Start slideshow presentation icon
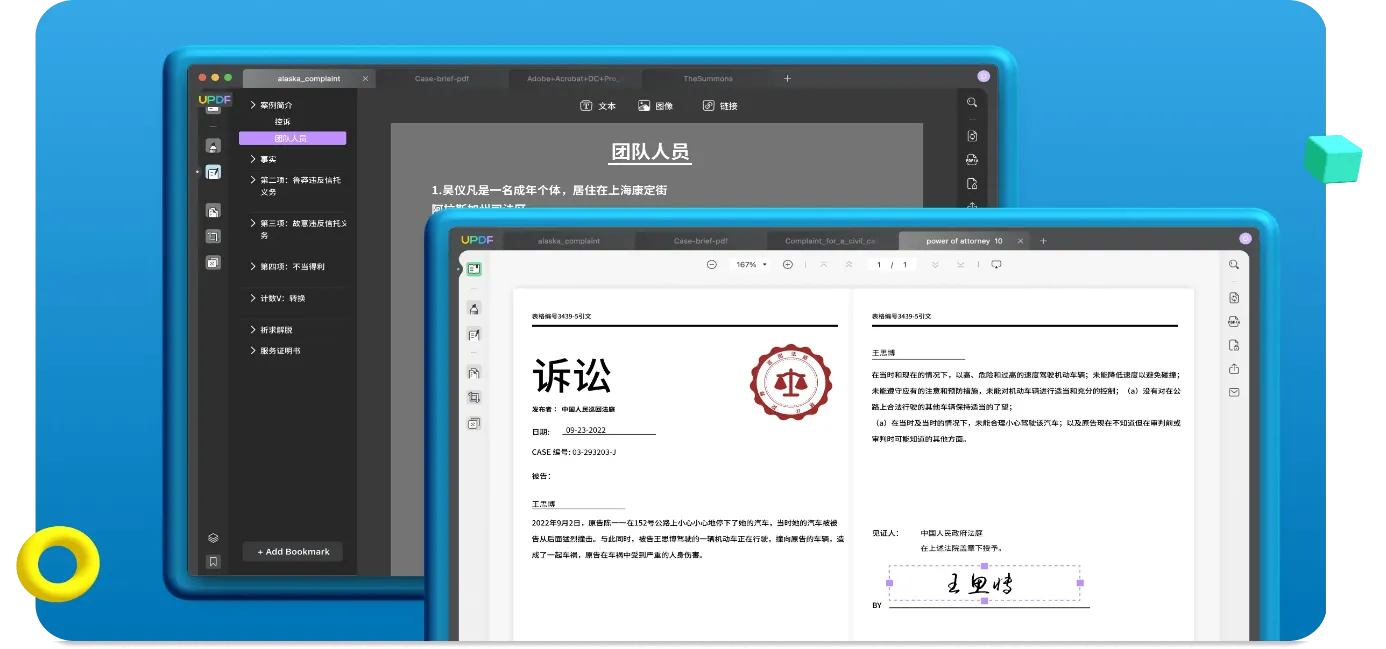 point(996,265)
